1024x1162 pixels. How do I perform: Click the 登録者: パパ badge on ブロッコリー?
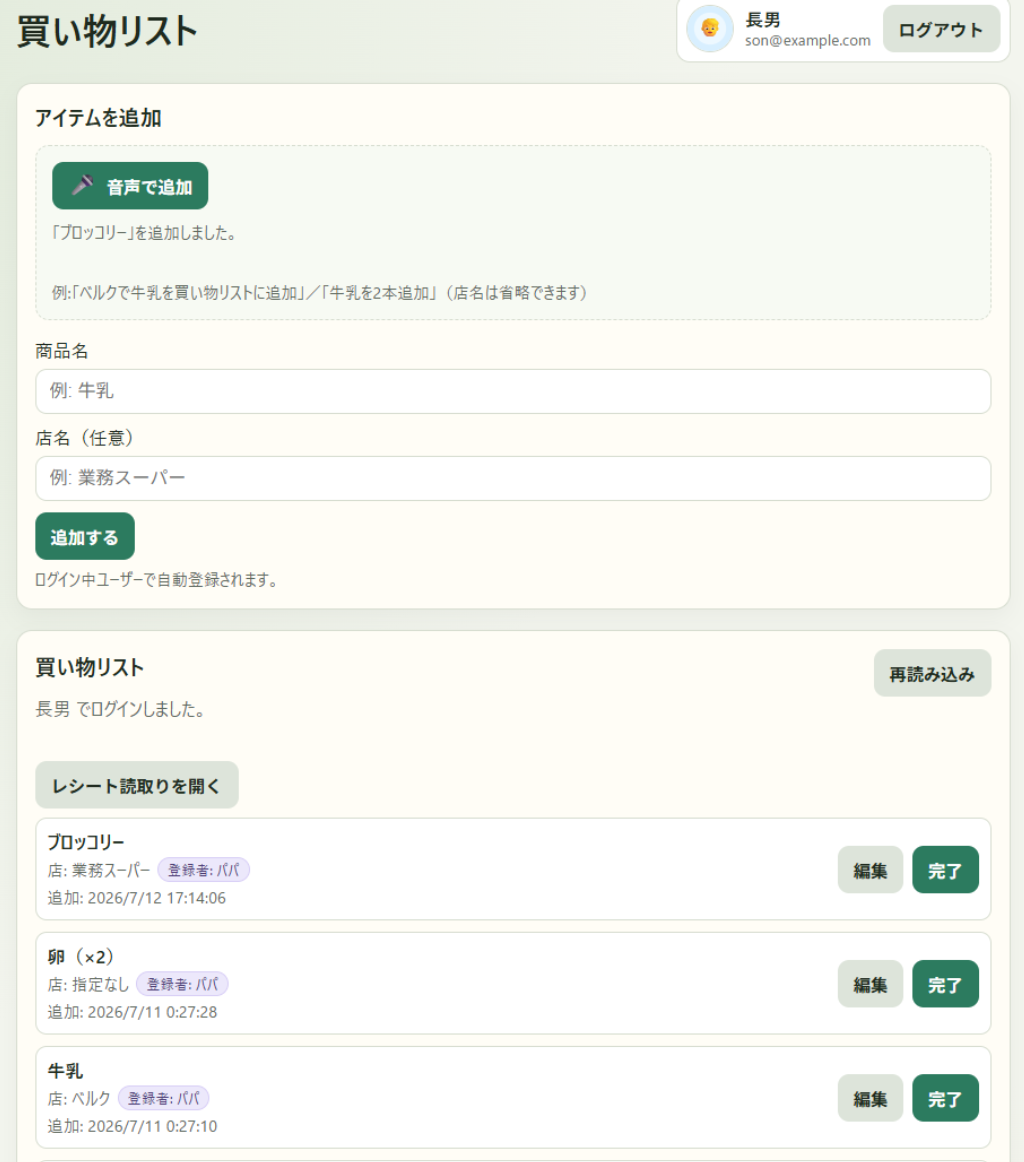point(204,870)
